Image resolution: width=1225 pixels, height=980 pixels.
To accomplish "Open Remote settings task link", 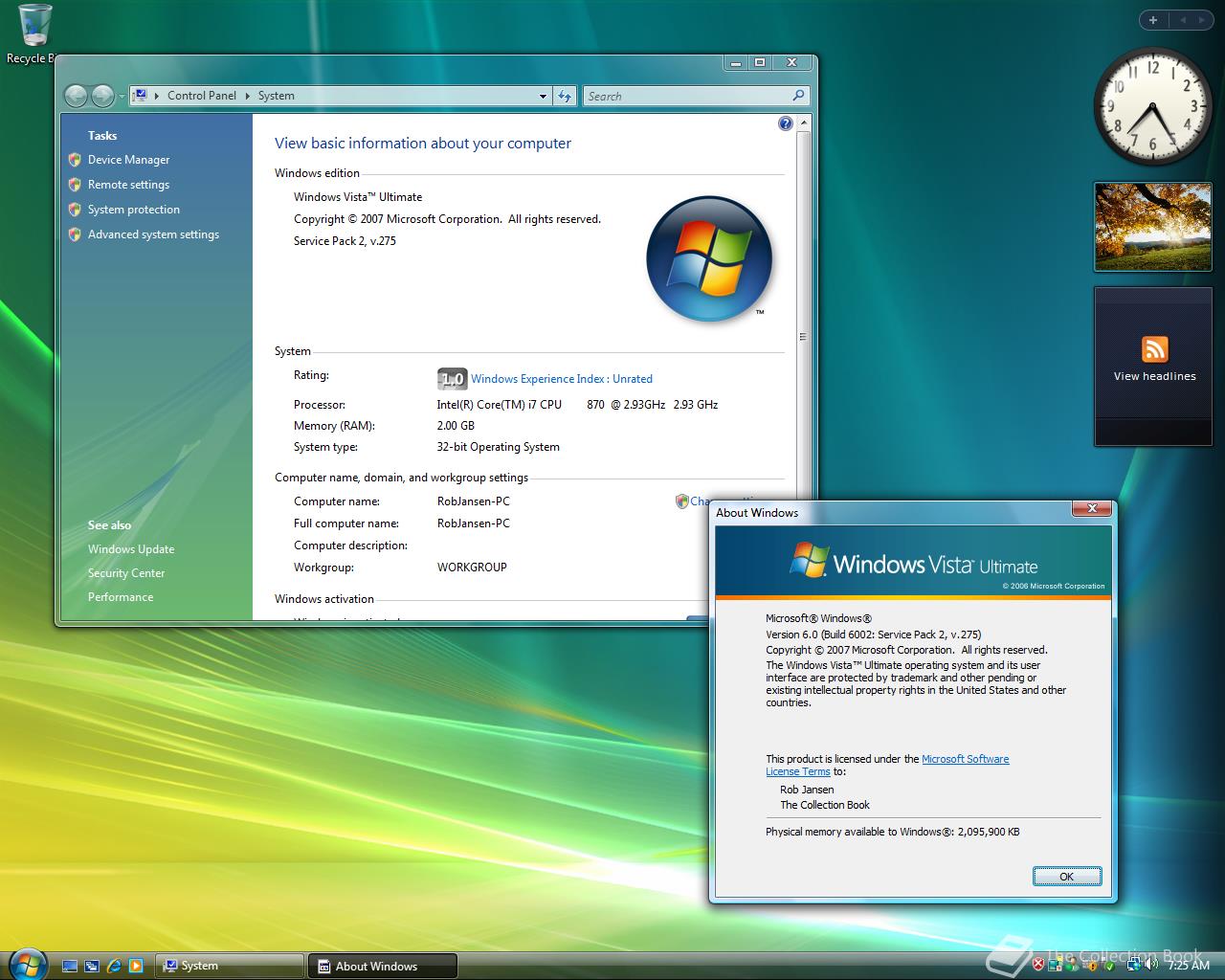I will 128,185.
